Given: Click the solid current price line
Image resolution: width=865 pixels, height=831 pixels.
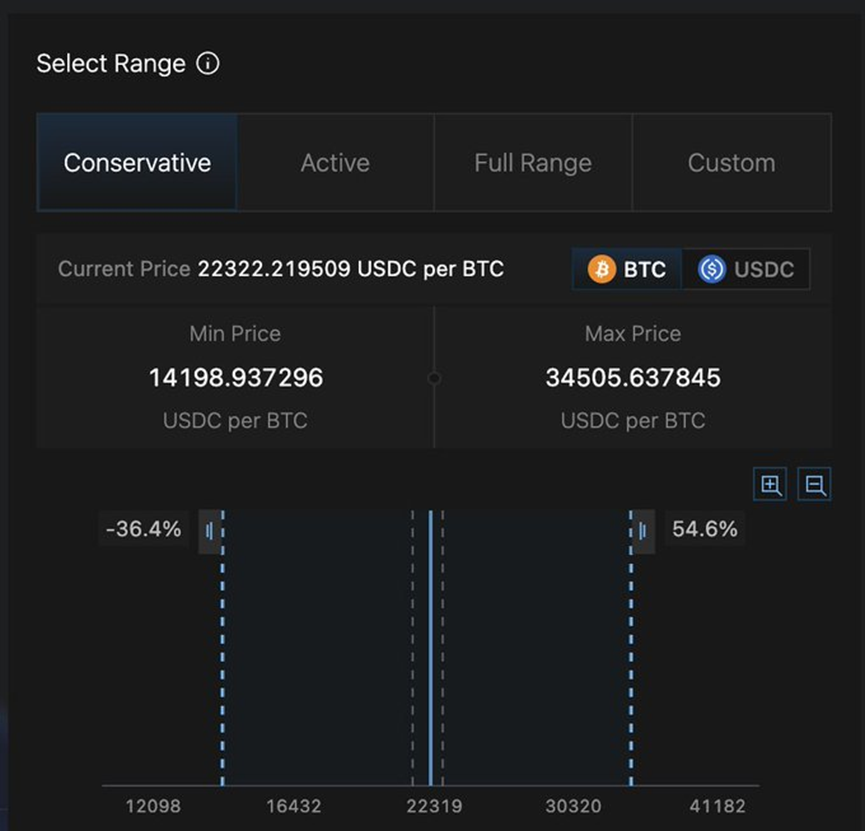Looking at the screenshot, I should [430, 648].
